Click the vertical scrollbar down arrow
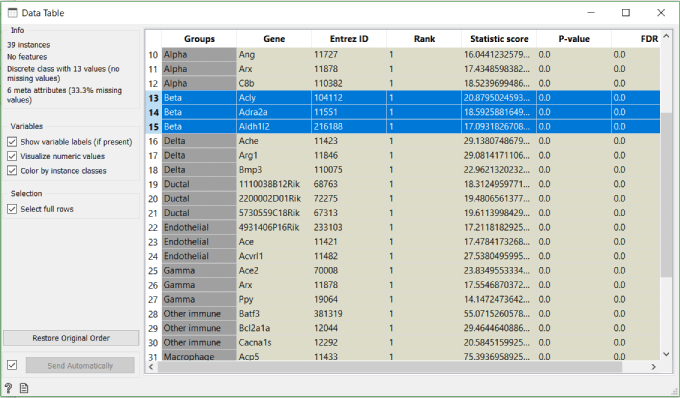680x398 pixels. point(667,354)
